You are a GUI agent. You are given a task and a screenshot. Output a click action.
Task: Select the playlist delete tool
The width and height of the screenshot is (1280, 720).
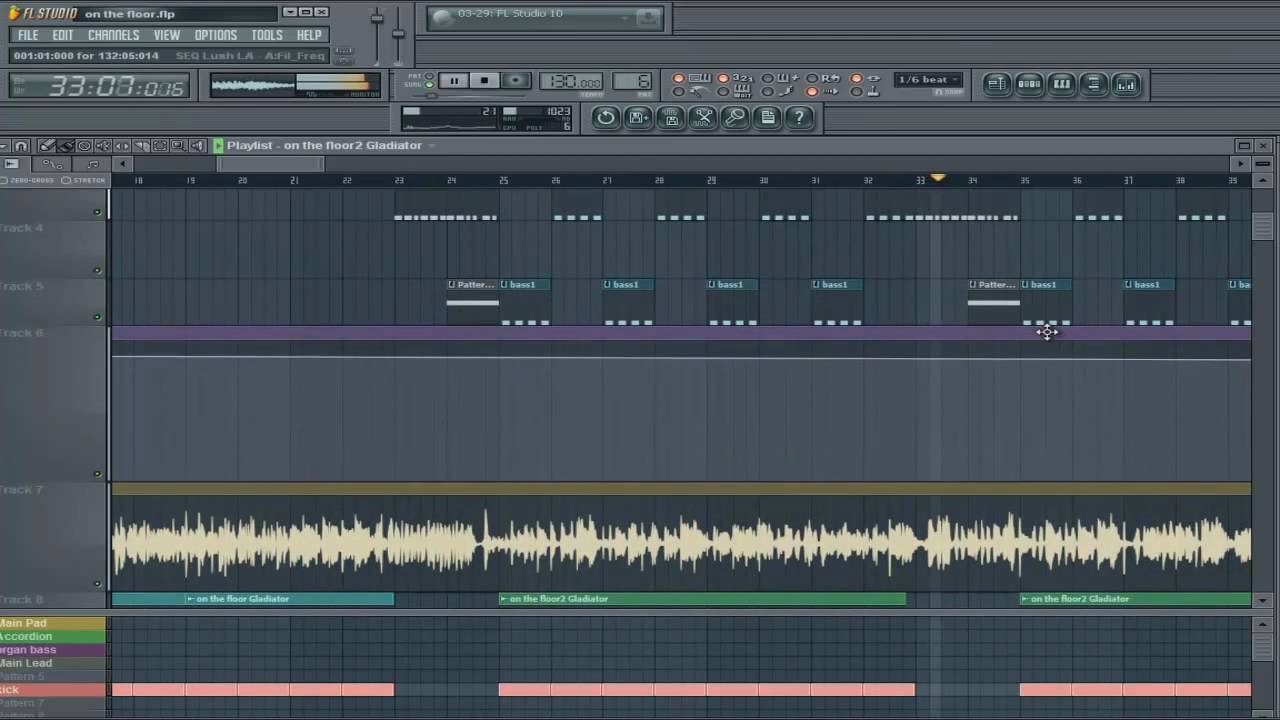(84, 146)
